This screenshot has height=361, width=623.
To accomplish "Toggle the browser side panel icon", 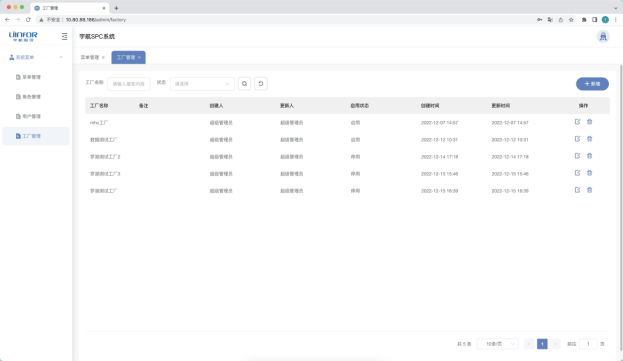I will tap(594, 19).
